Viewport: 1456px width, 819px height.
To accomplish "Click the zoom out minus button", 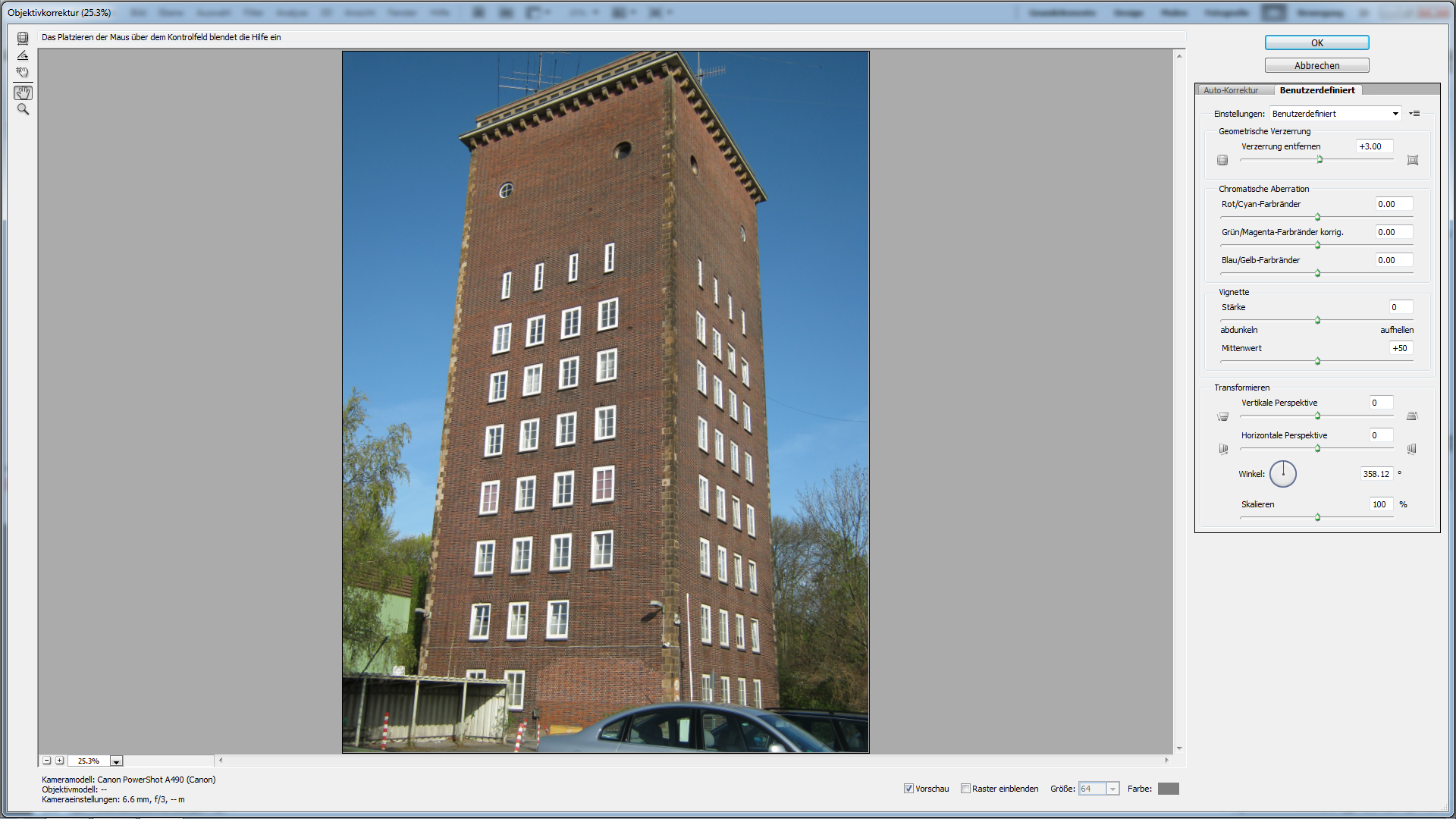I will click(47, 761).
